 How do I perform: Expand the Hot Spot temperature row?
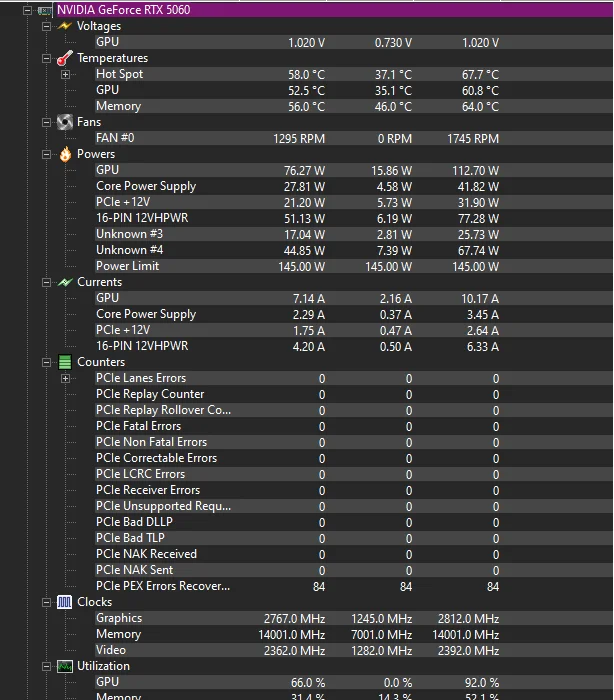pyautogui.click(x=66, y=75)
